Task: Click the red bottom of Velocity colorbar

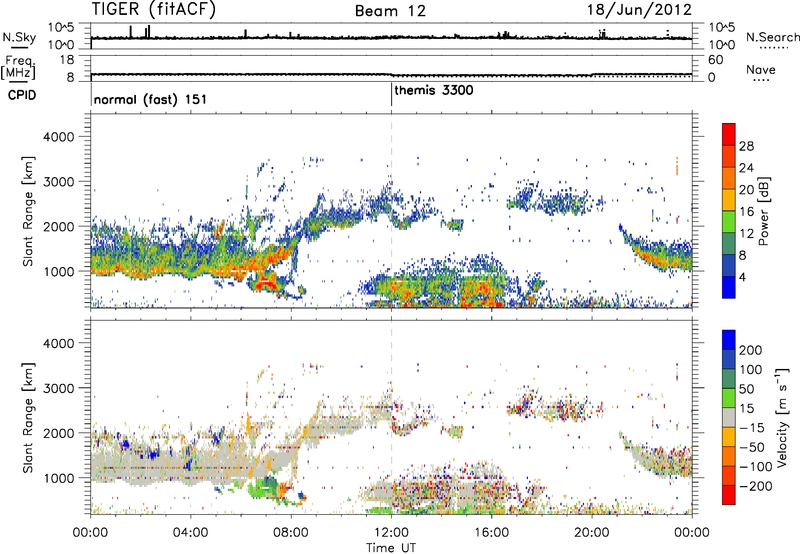Action: [729, 495]
